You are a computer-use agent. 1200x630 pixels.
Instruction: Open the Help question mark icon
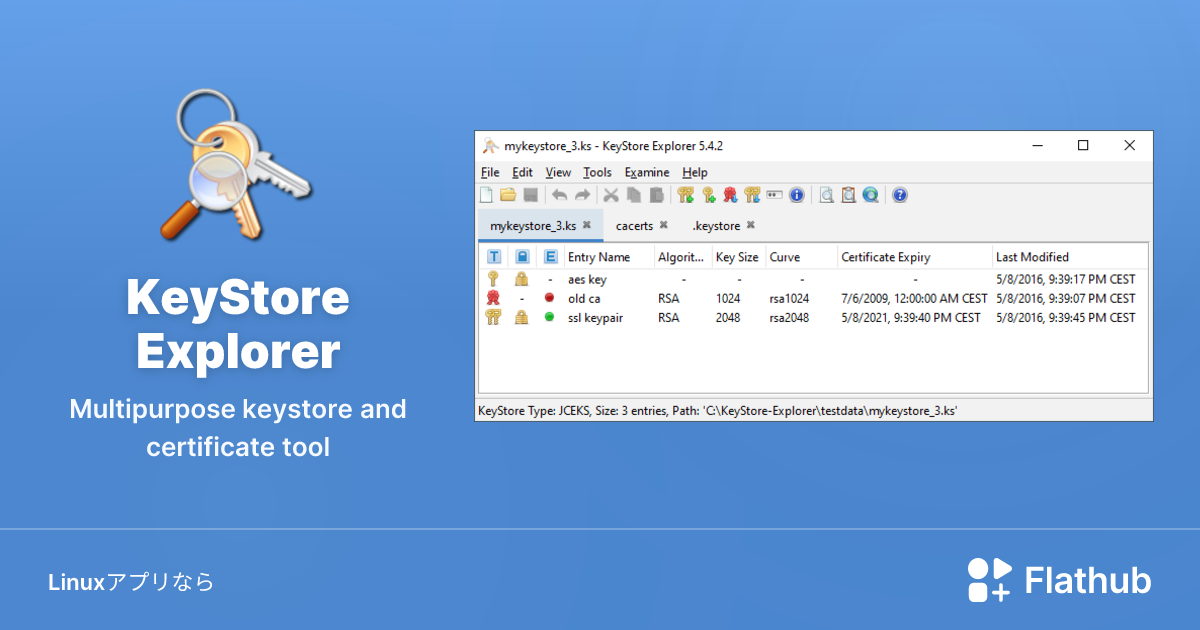[x=899, y=195]
